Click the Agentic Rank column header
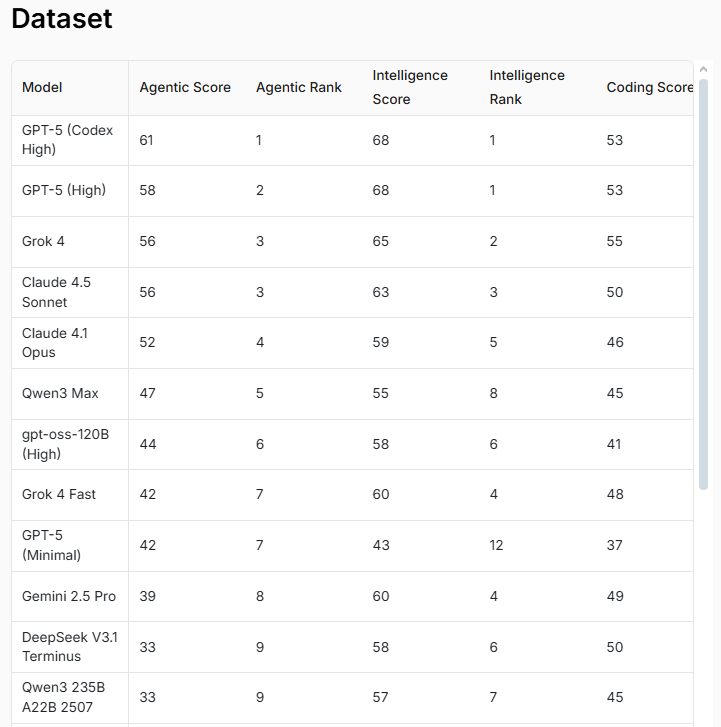Screen dimensions: 721x727 (298, 88)
